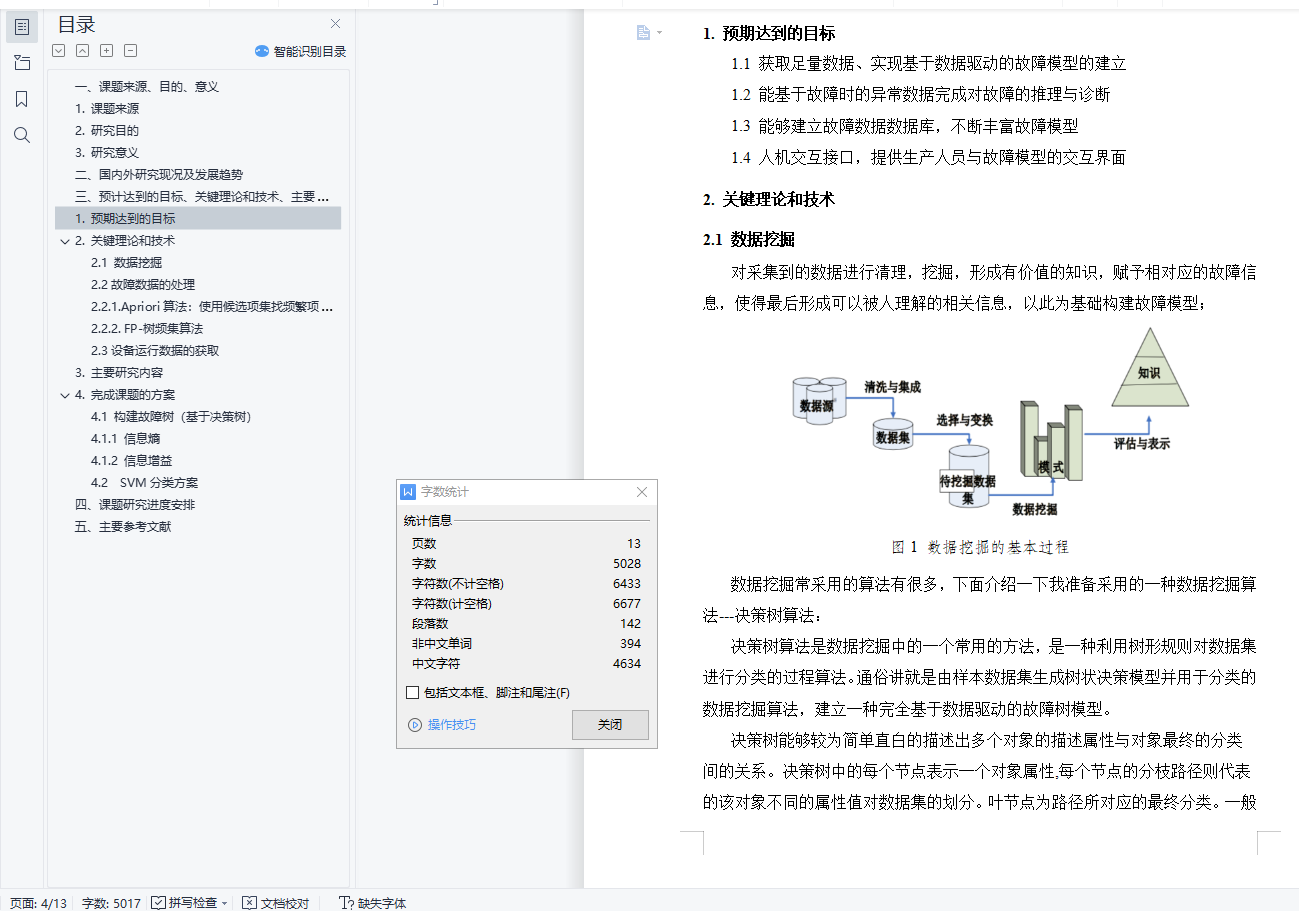Click the 页数 13 row in statistics dialog
The width and height of the screenshot is (1299, 911).
pos(526,544)
